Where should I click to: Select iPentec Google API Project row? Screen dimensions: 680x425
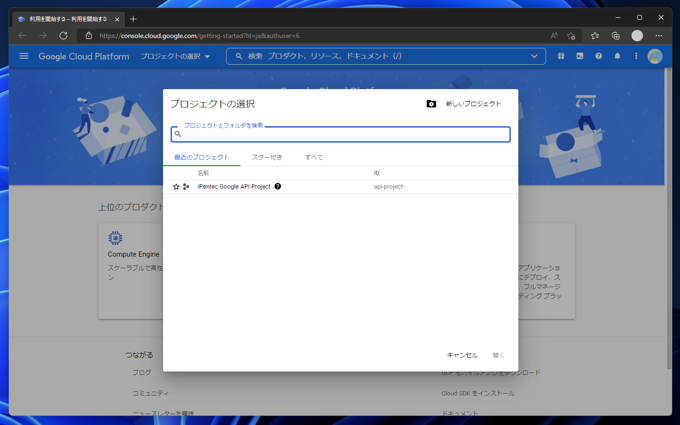pyautogui.click(x=340, y=186)
